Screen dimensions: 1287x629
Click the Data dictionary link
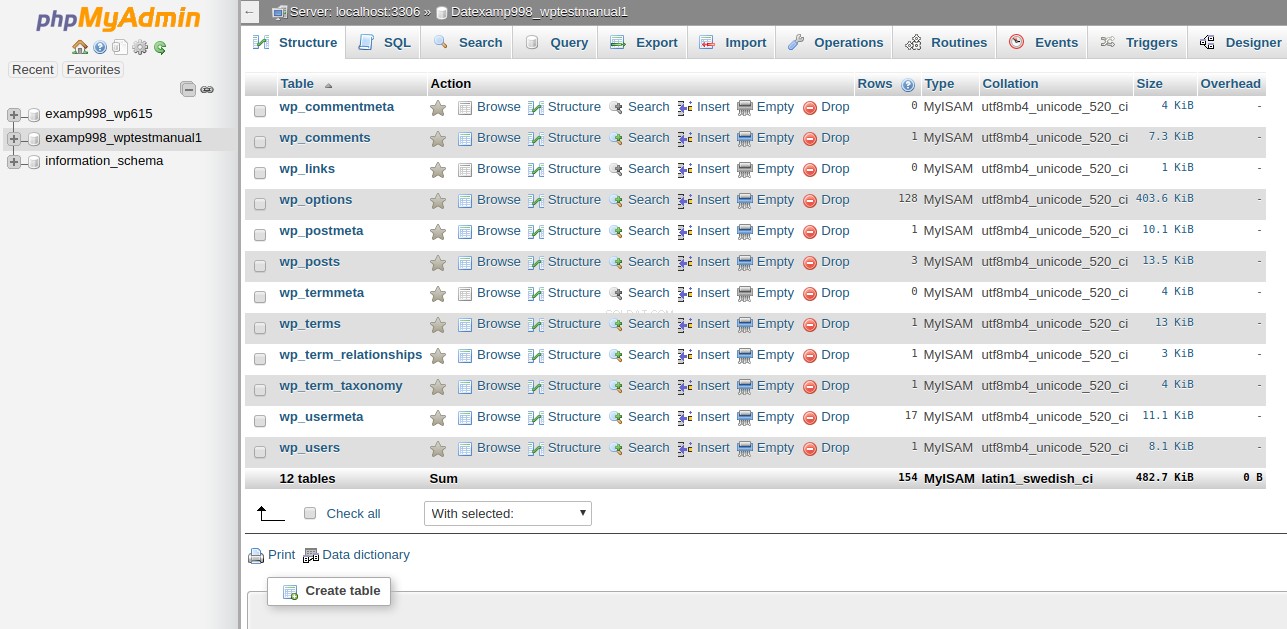coord(366,555)
